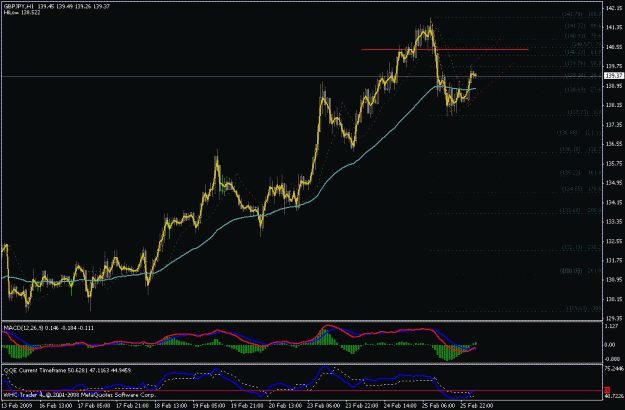Click the 134.15 price axis label
Image resolution: width=625 pixels, height=410 pixels.
[614, 202]
